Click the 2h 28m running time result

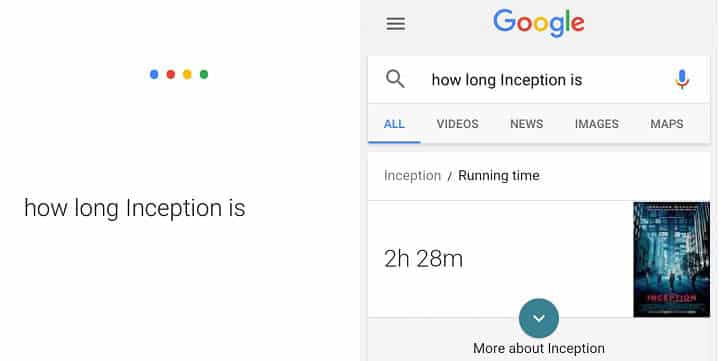coord(423,259)
